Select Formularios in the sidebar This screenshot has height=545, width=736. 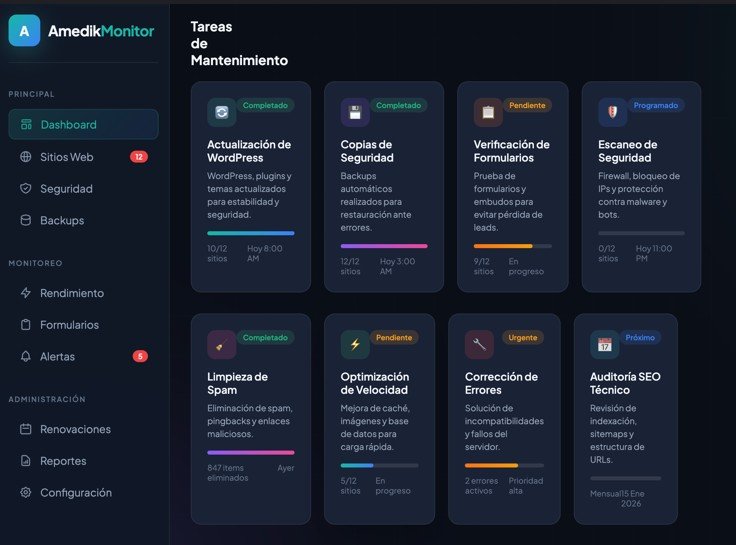click(69, 325)
